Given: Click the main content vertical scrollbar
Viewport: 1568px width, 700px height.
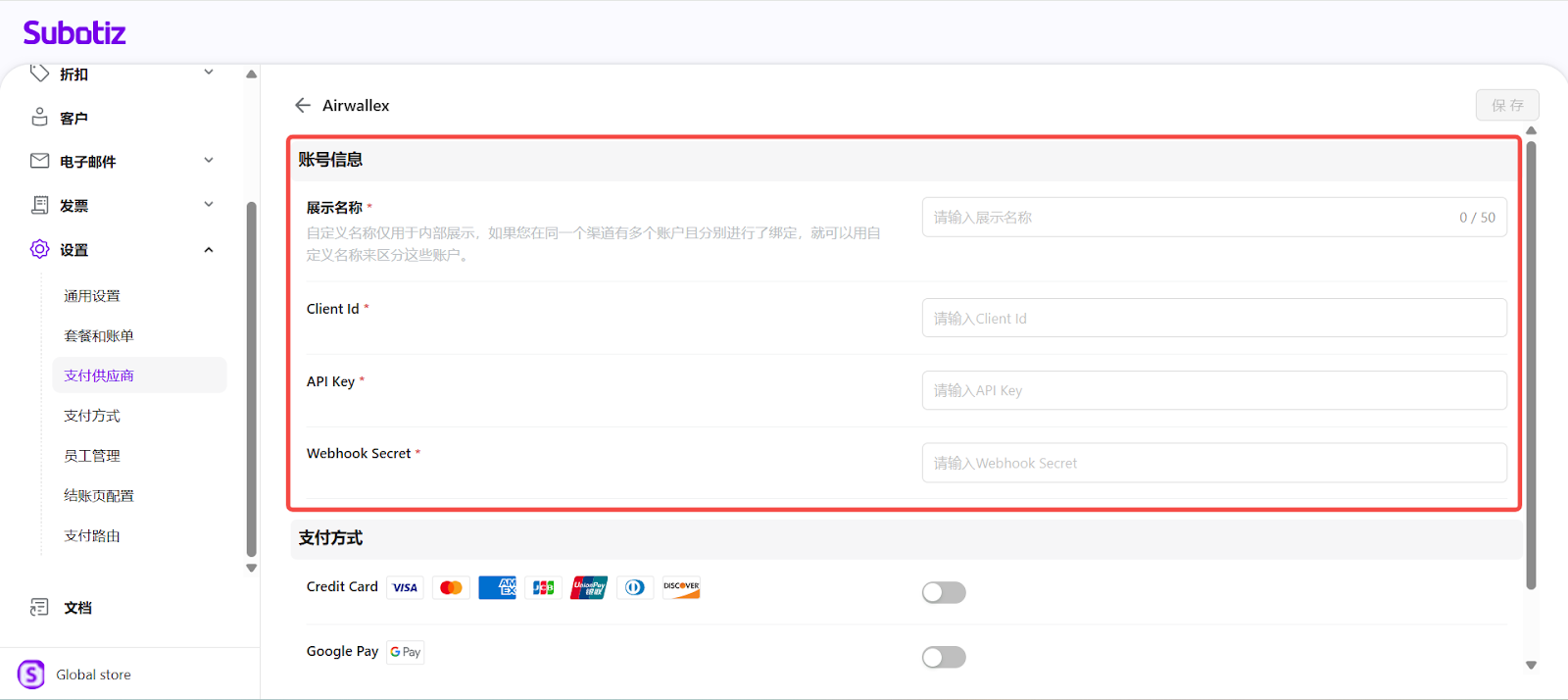Looking at the screenshot, I should 1531,363.
